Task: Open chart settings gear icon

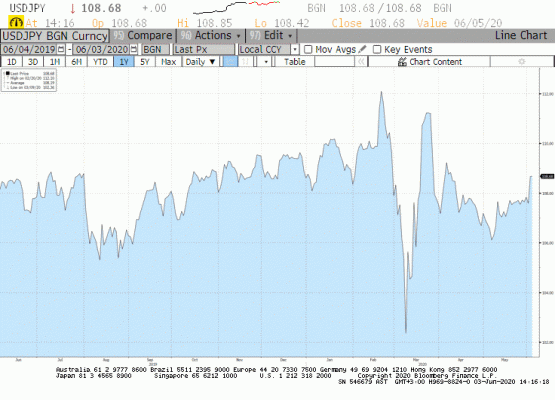Action: [521, 62]
